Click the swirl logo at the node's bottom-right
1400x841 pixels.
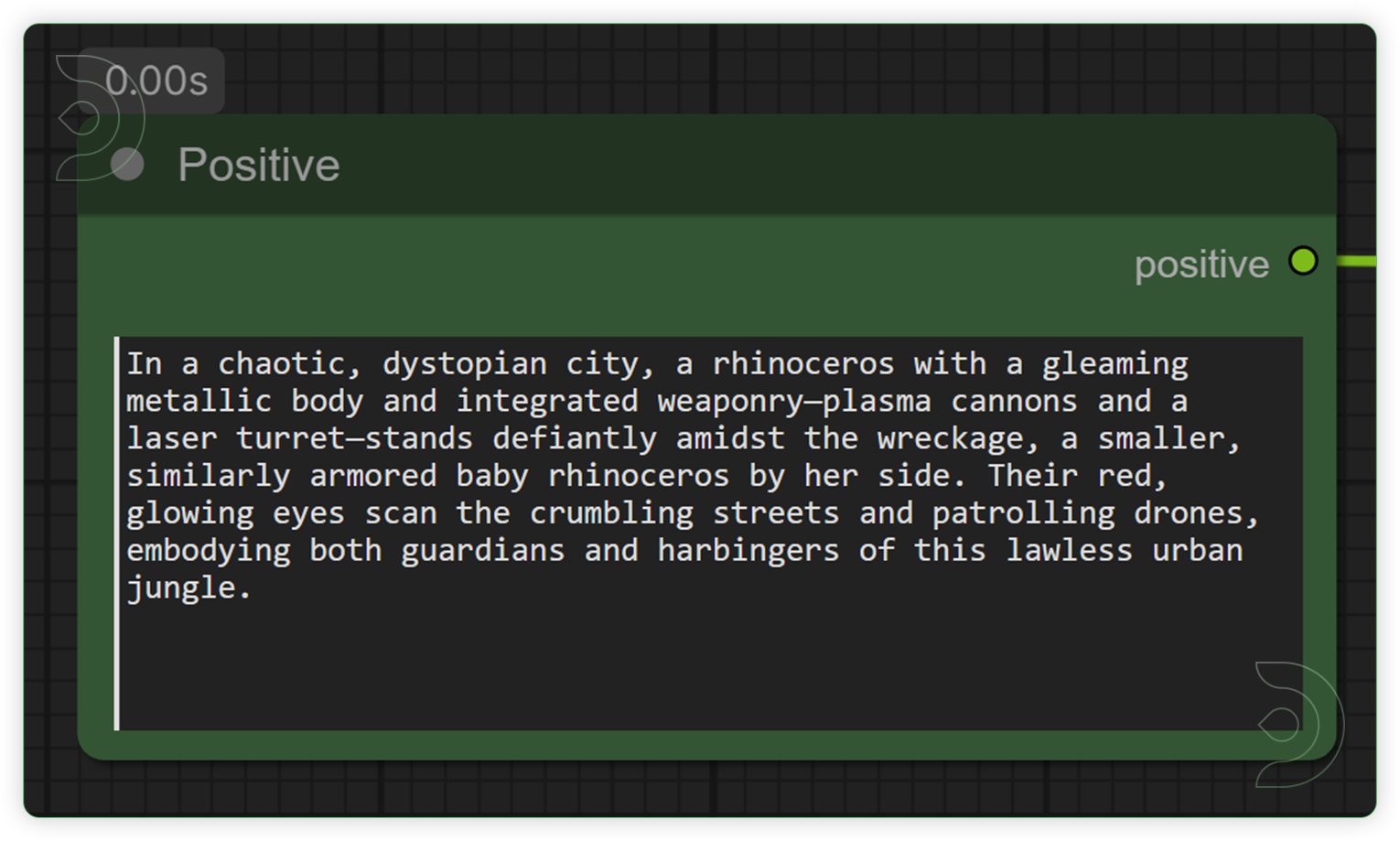tap(1298, 724)
